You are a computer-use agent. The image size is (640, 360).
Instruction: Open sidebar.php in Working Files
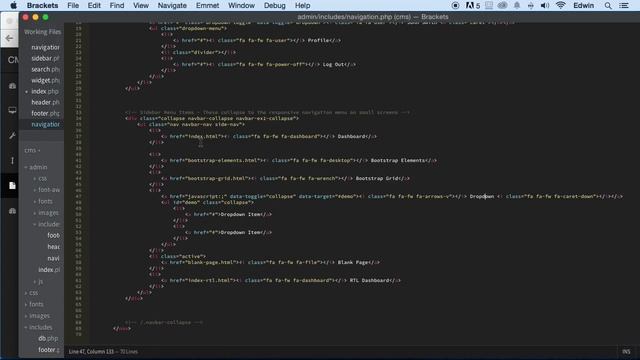45,58
